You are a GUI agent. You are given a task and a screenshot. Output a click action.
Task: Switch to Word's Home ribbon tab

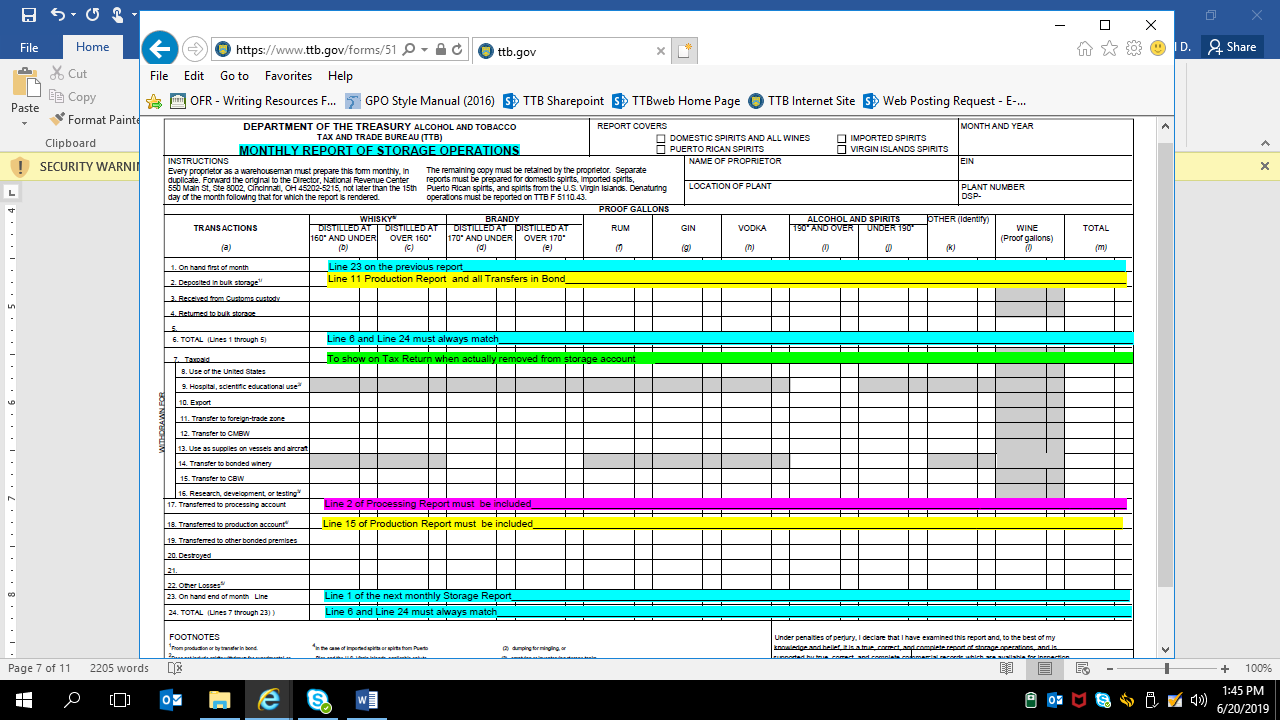(x=92, y=47)
